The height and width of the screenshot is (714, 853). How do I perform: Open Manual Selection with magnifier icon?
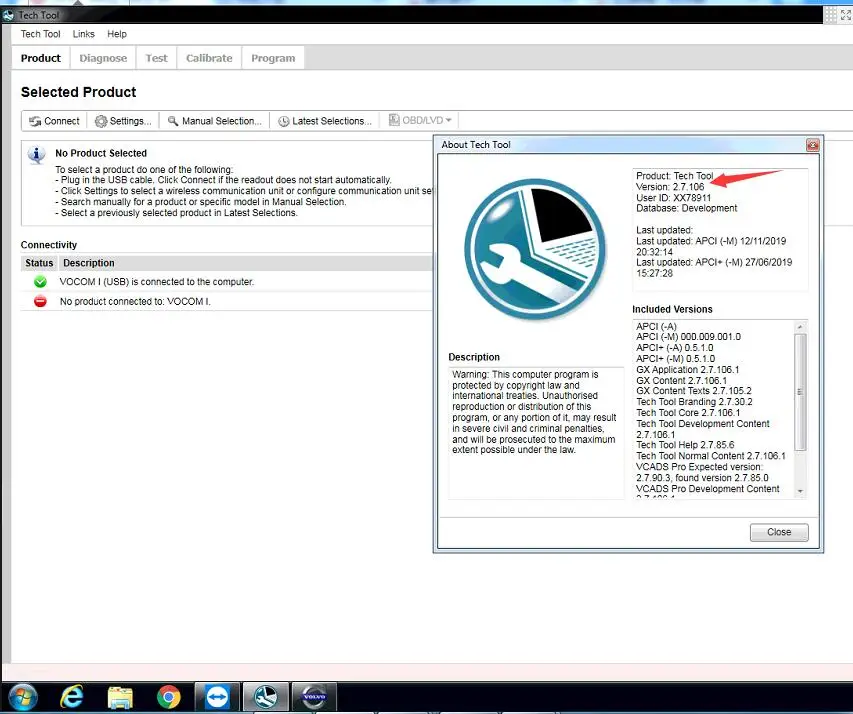pos(215,121)
